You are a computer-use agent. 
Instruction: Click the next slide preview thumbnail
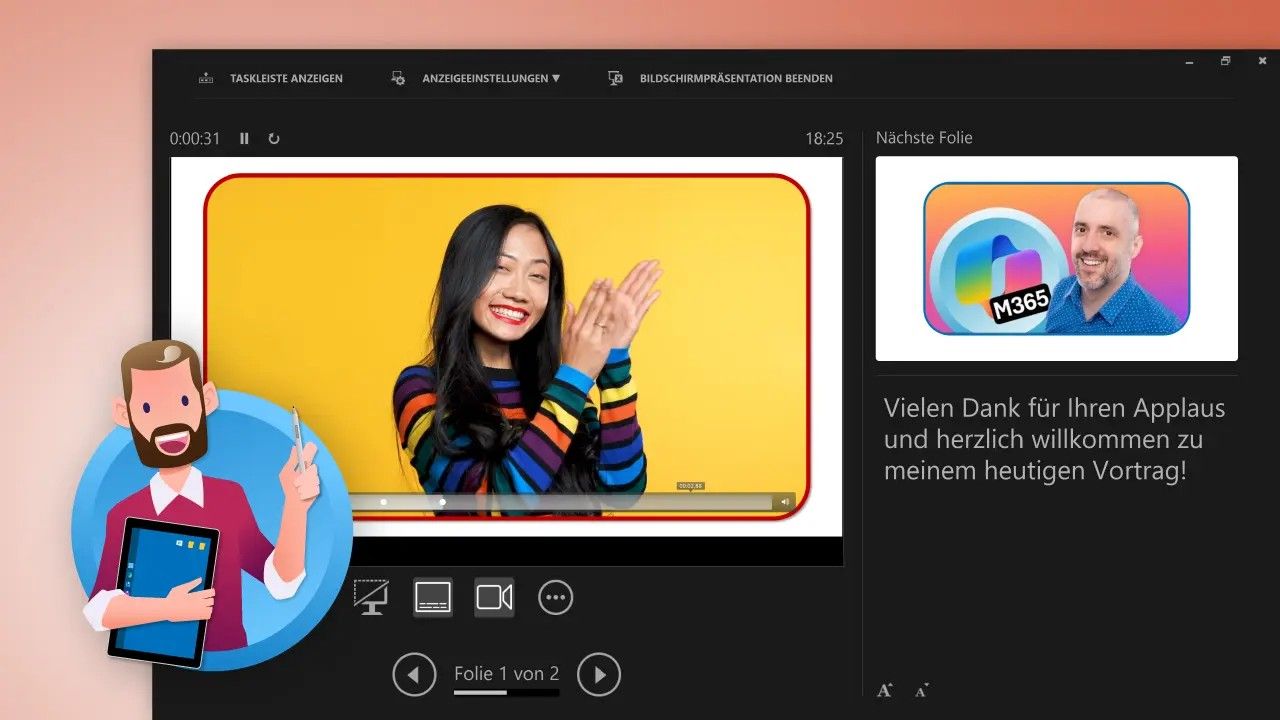pos(1056,258)
